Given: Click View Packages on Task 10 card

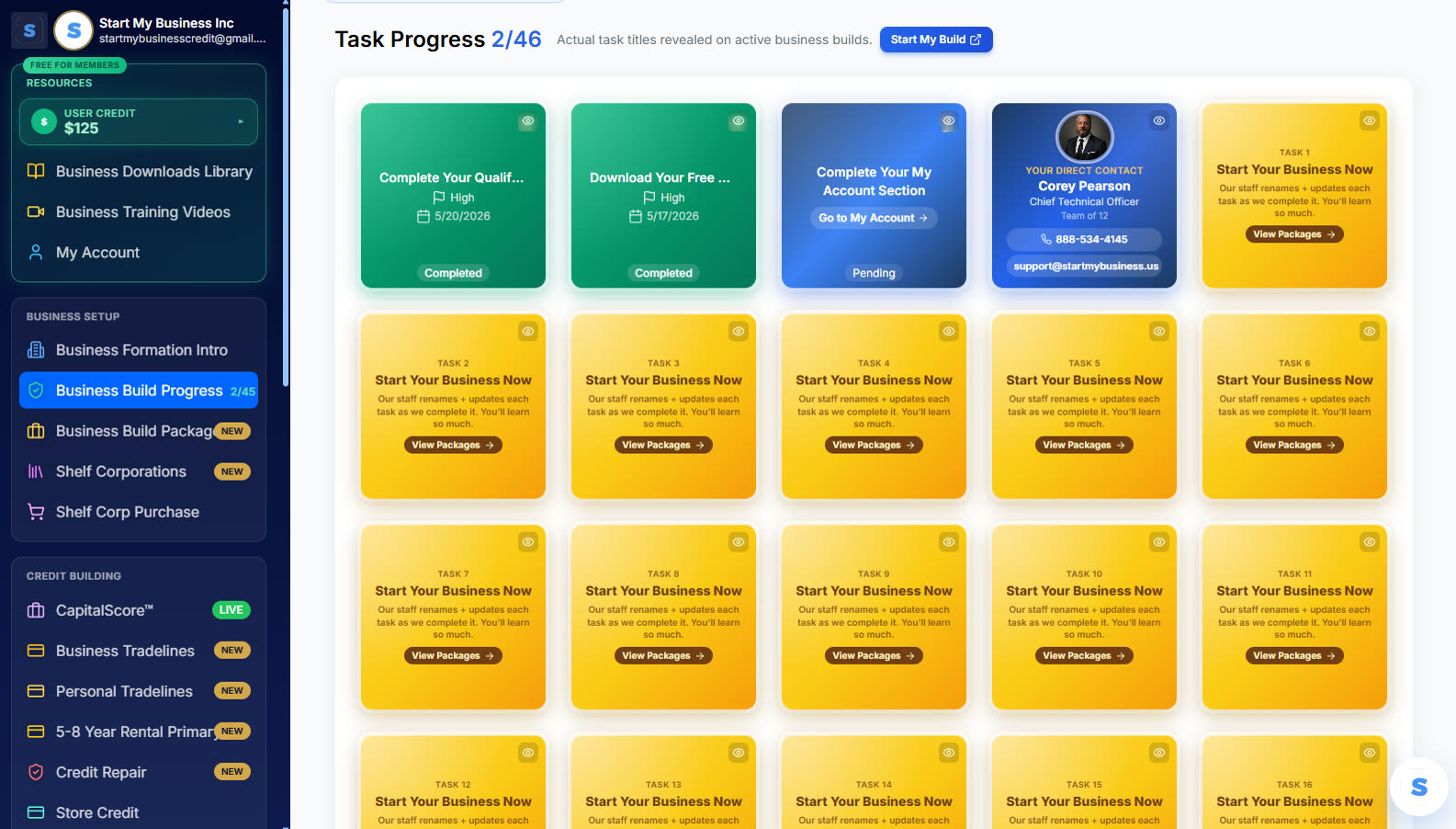Looking at the screenshot, I should click(x=1084, y=655).
